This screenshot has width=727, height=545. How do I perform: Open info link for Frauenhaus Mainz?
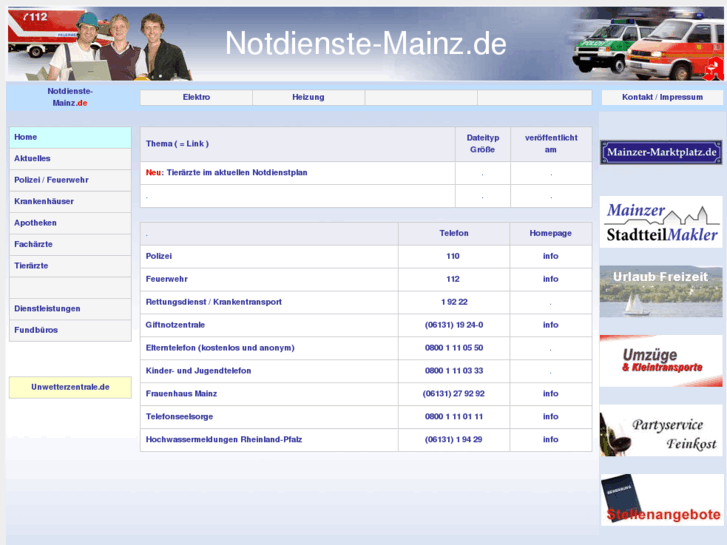(x=550, y=394)
